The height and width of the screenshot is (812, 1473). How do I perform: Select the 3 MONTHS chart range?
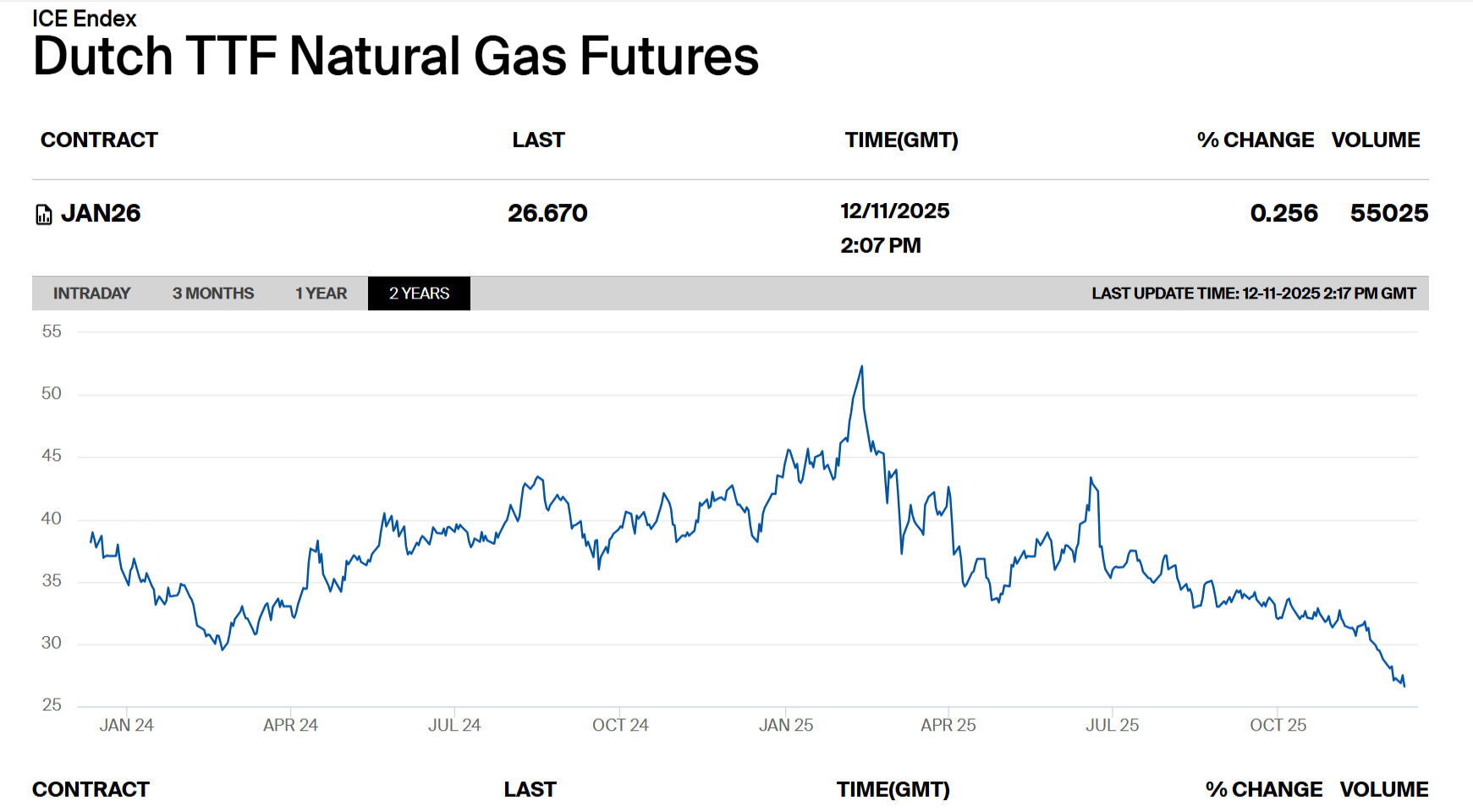[x=213, y=294]
